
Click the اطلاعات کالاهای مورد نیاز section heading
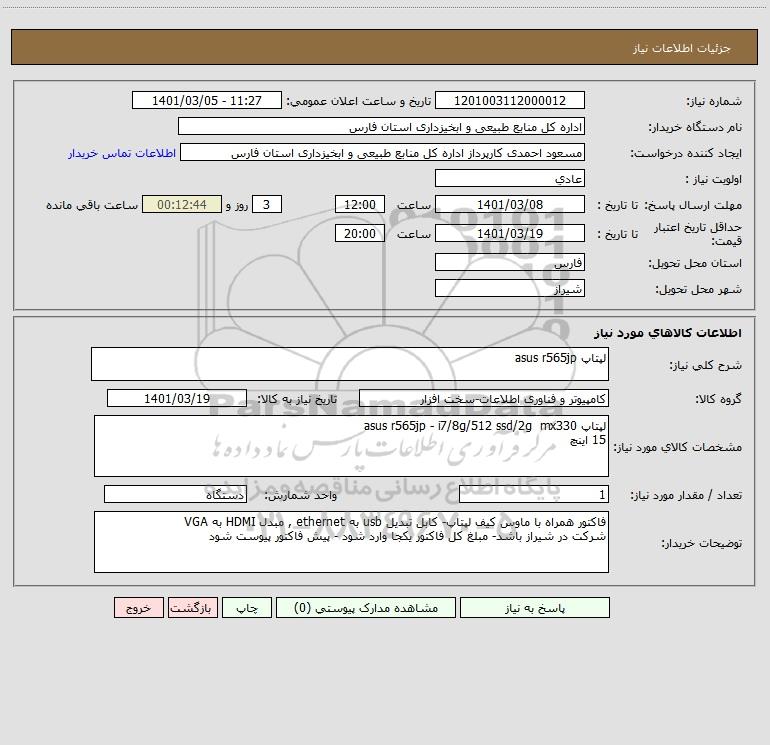coord(668,333)
